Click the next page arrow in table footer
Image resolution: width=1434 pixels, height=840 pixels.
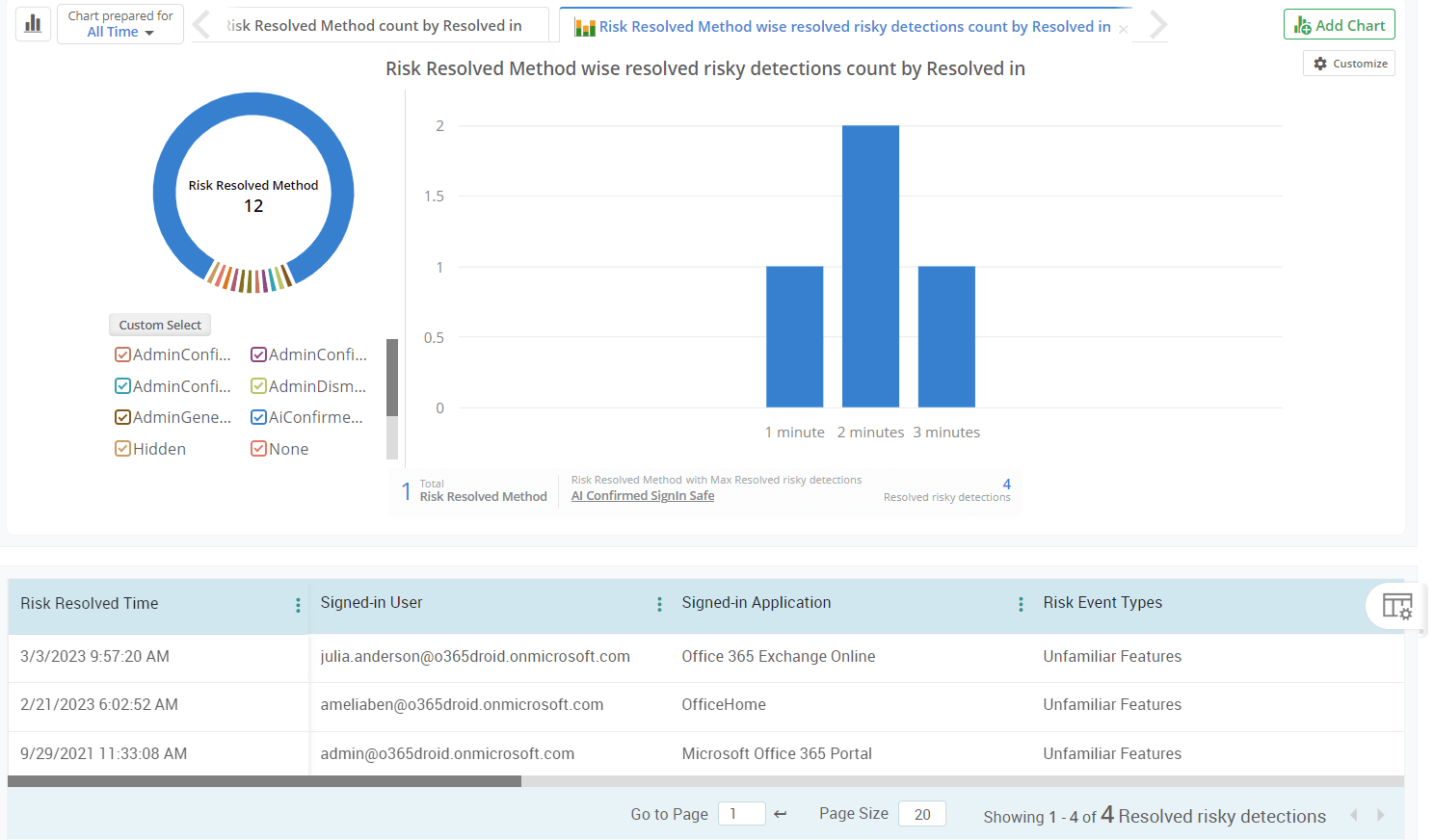[x=1380, y=814]
